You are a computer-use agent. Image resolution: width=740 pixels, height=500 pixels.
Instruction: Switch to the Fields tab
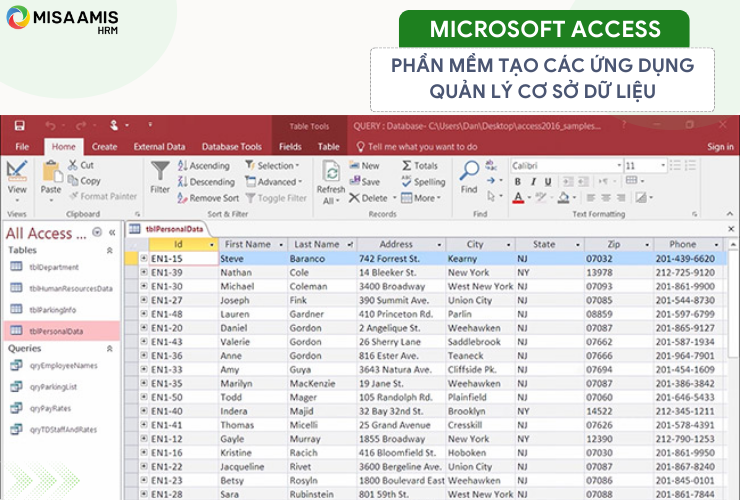[x=290, y=147]
